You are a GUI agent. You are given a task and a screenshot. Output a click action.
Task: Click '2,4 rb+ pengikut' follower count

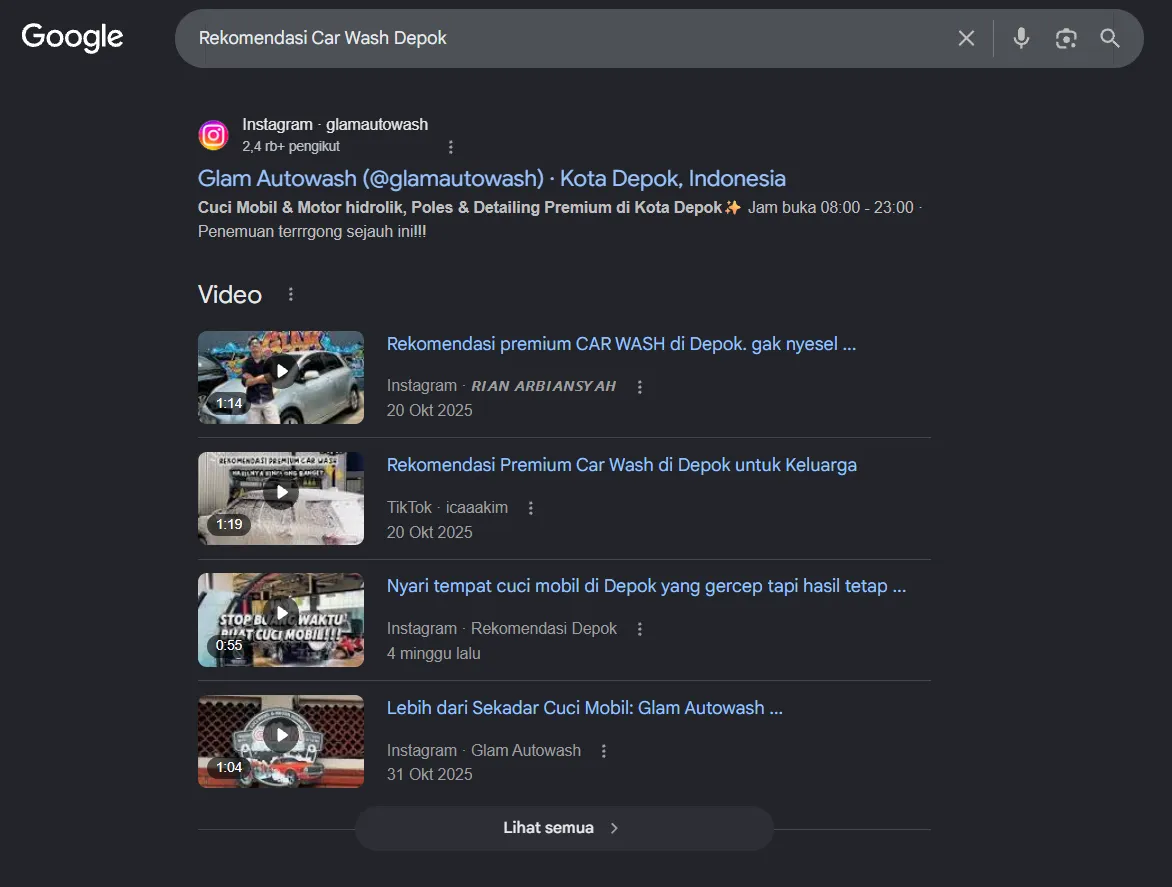[x=291, y=146]
